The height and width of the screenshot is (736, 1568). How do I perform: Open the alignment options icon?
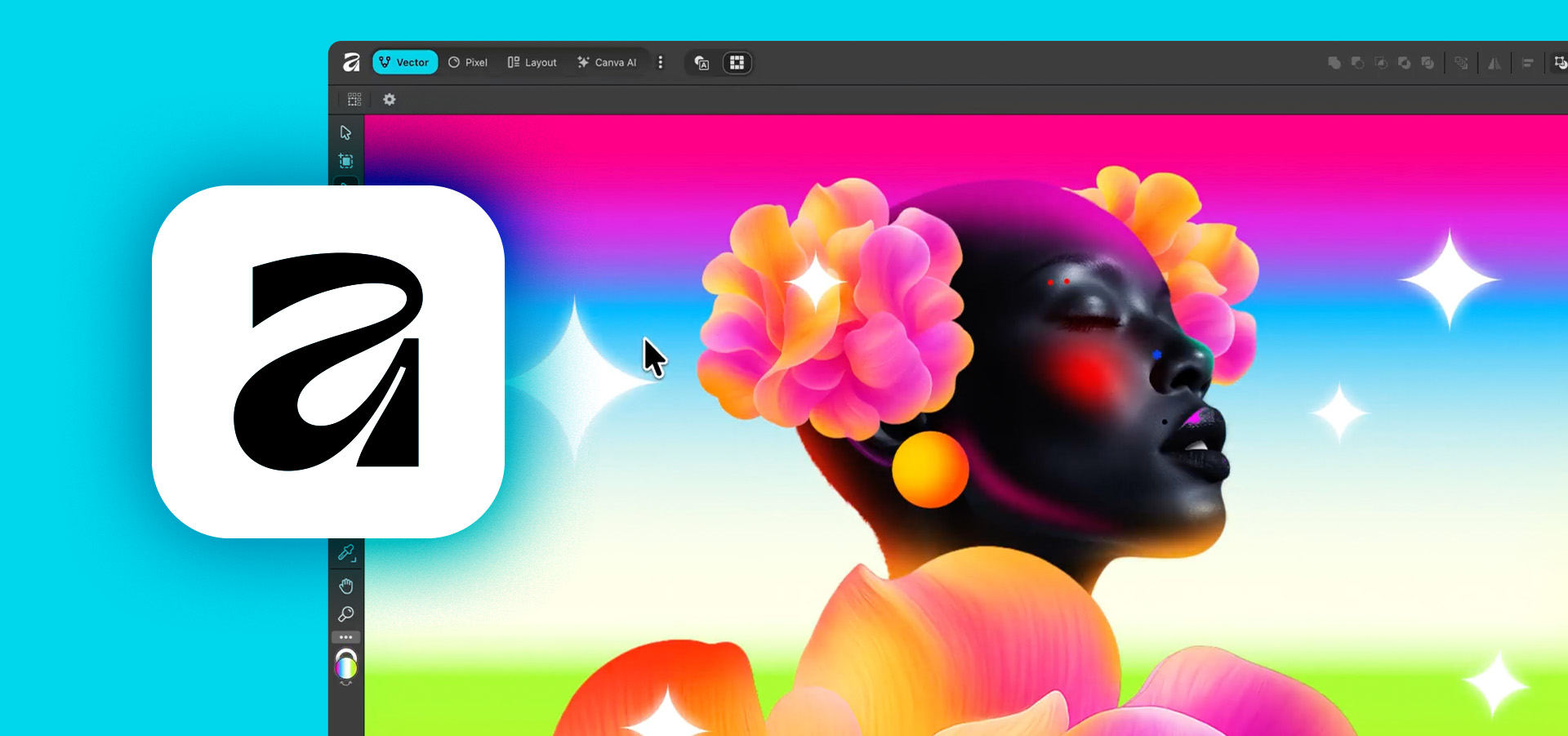pos(1528,63)
